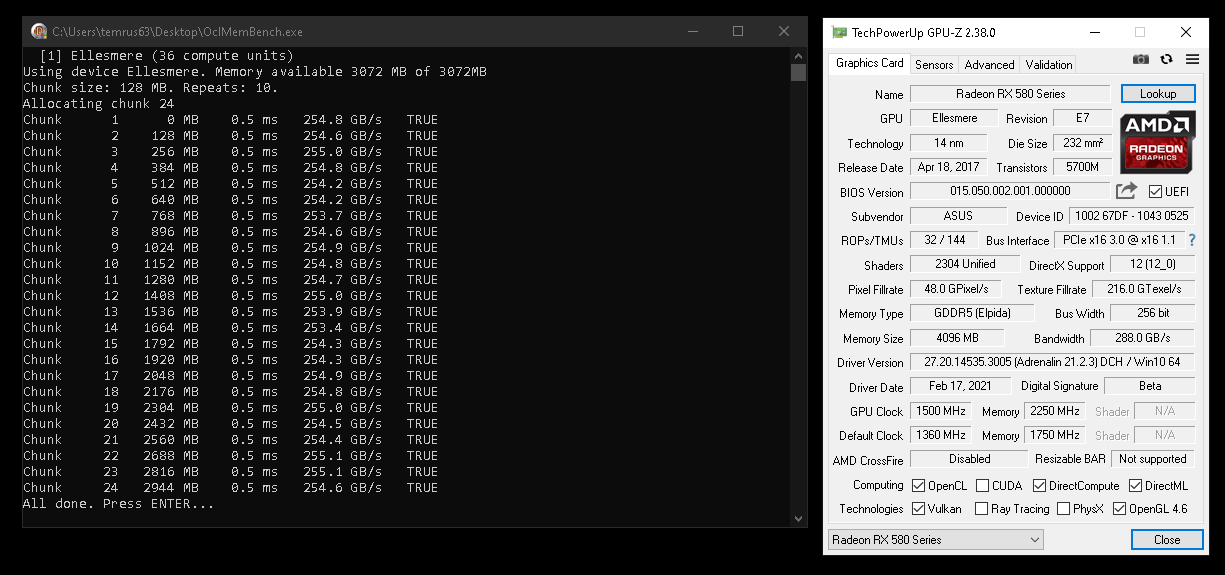Click the 'Allocating chunk 24' console line

tap(98, 104)
